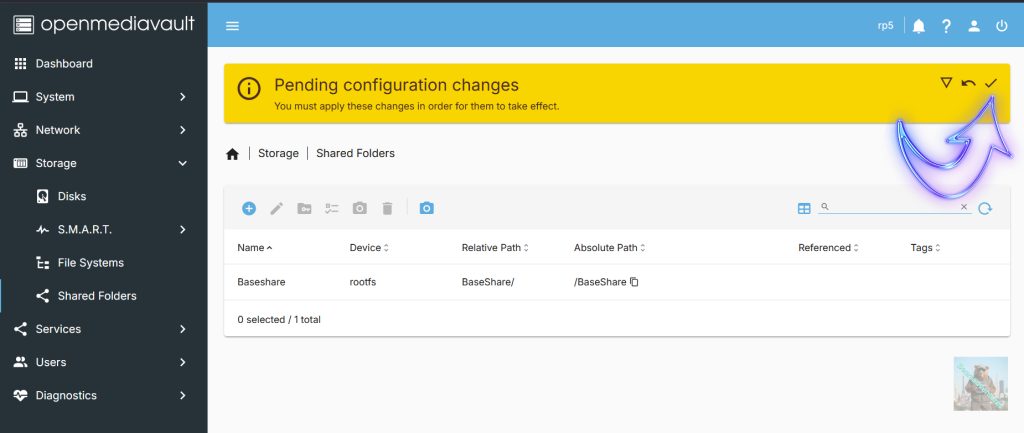Viewport: 1024px width, 433px height.
Task: Toggle the sidebar with the hamburger menu
Action: pos(232,26)
